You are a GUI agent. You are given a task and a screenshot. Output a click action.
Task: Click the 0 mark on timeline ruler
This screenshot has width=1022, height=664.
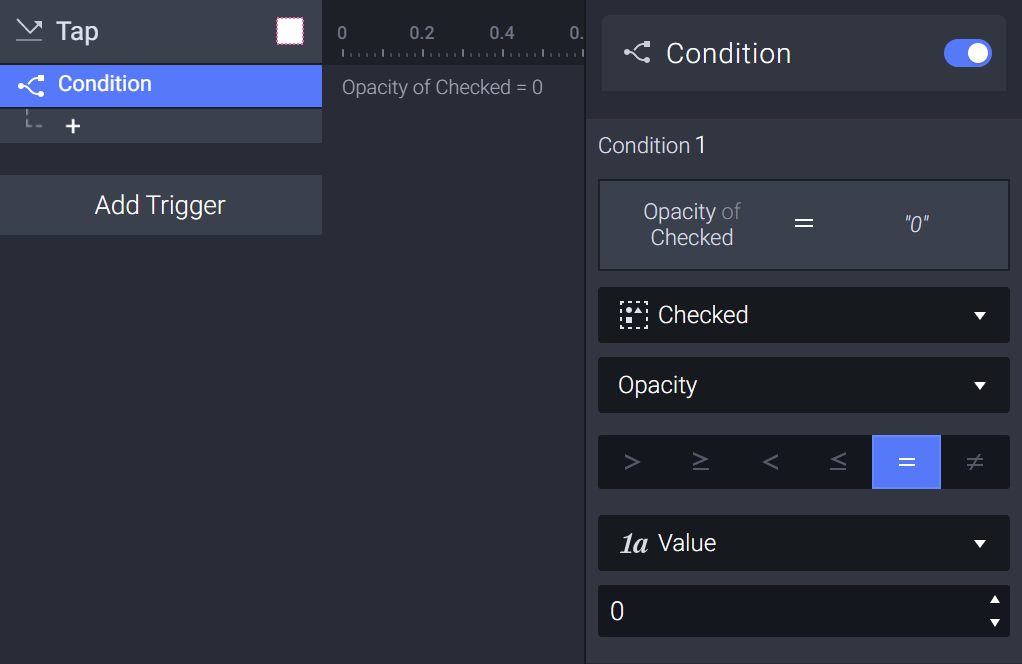tap(342, 33)
